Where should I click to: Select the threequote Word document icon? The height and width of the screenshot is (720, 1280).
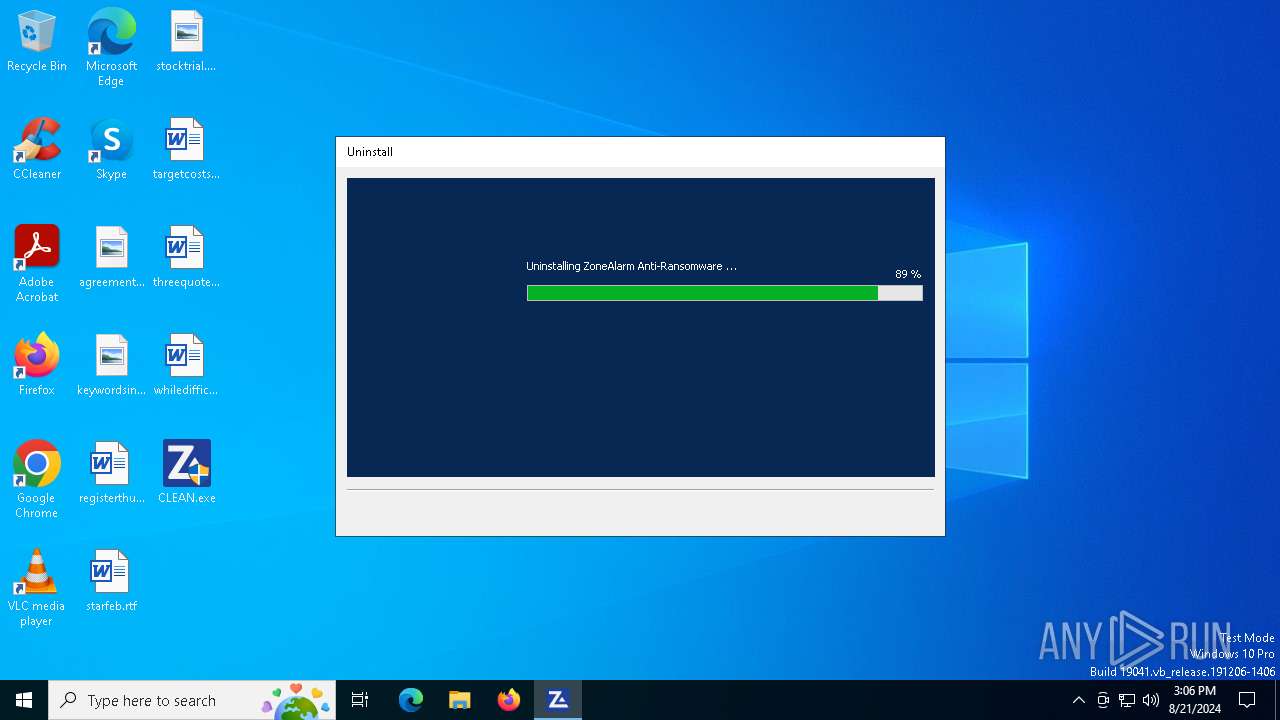tap(186, 258)
